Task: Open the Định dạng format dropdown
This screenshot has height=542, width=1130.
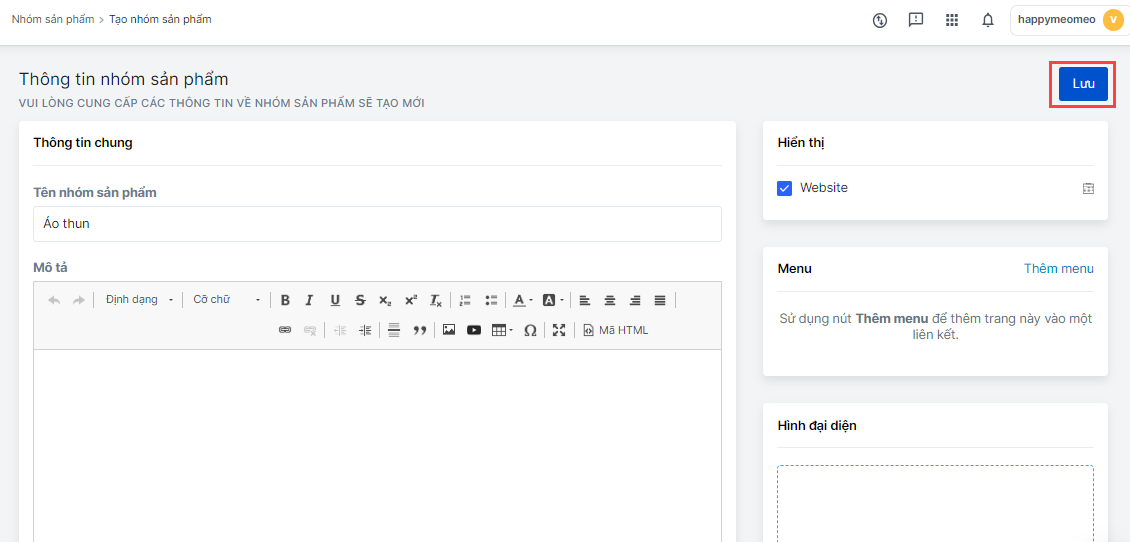Action: point(139,300)
